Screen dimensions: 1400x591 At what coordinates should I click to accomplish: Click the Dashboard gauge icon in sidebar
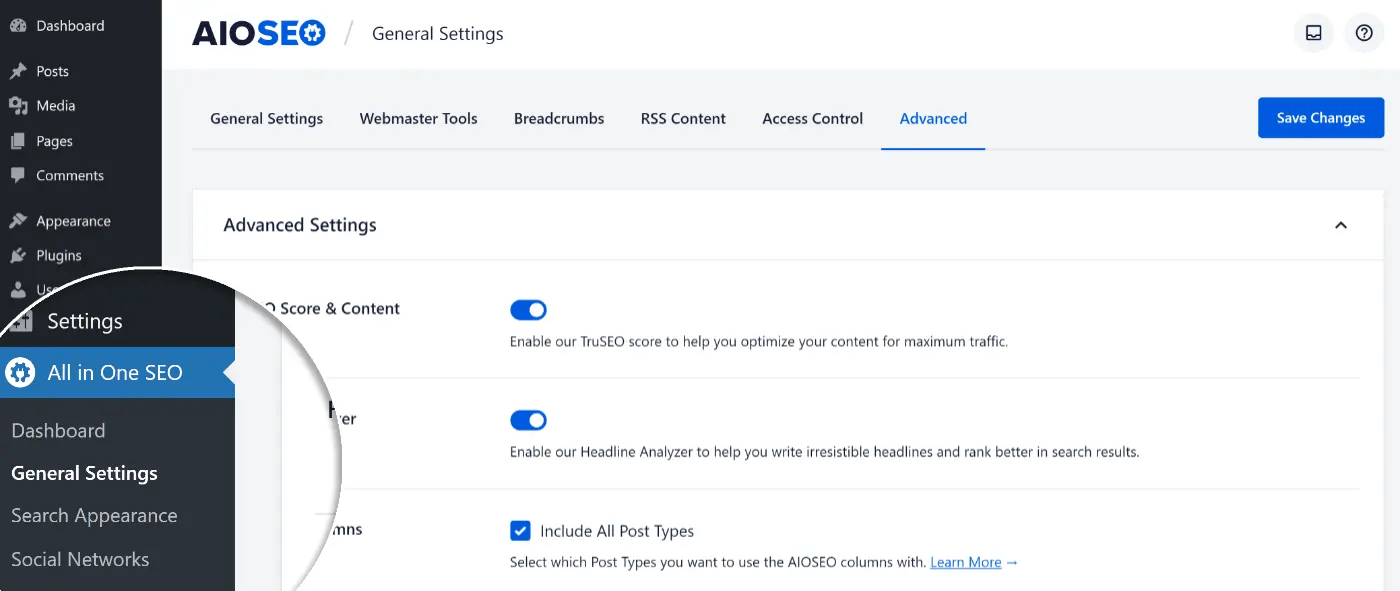[x=18, y=26]
